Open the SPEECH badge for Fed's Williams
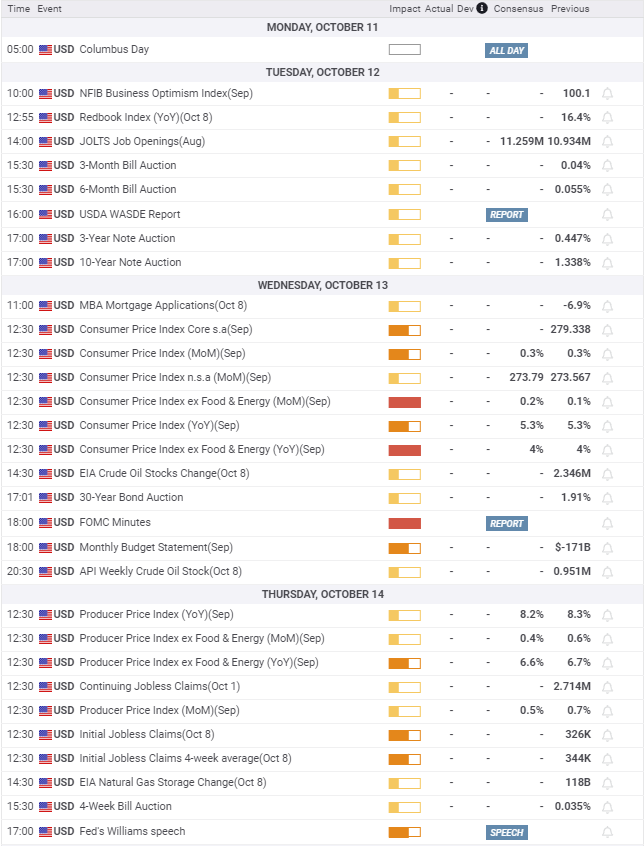644x846 pixels. [506, 833]
